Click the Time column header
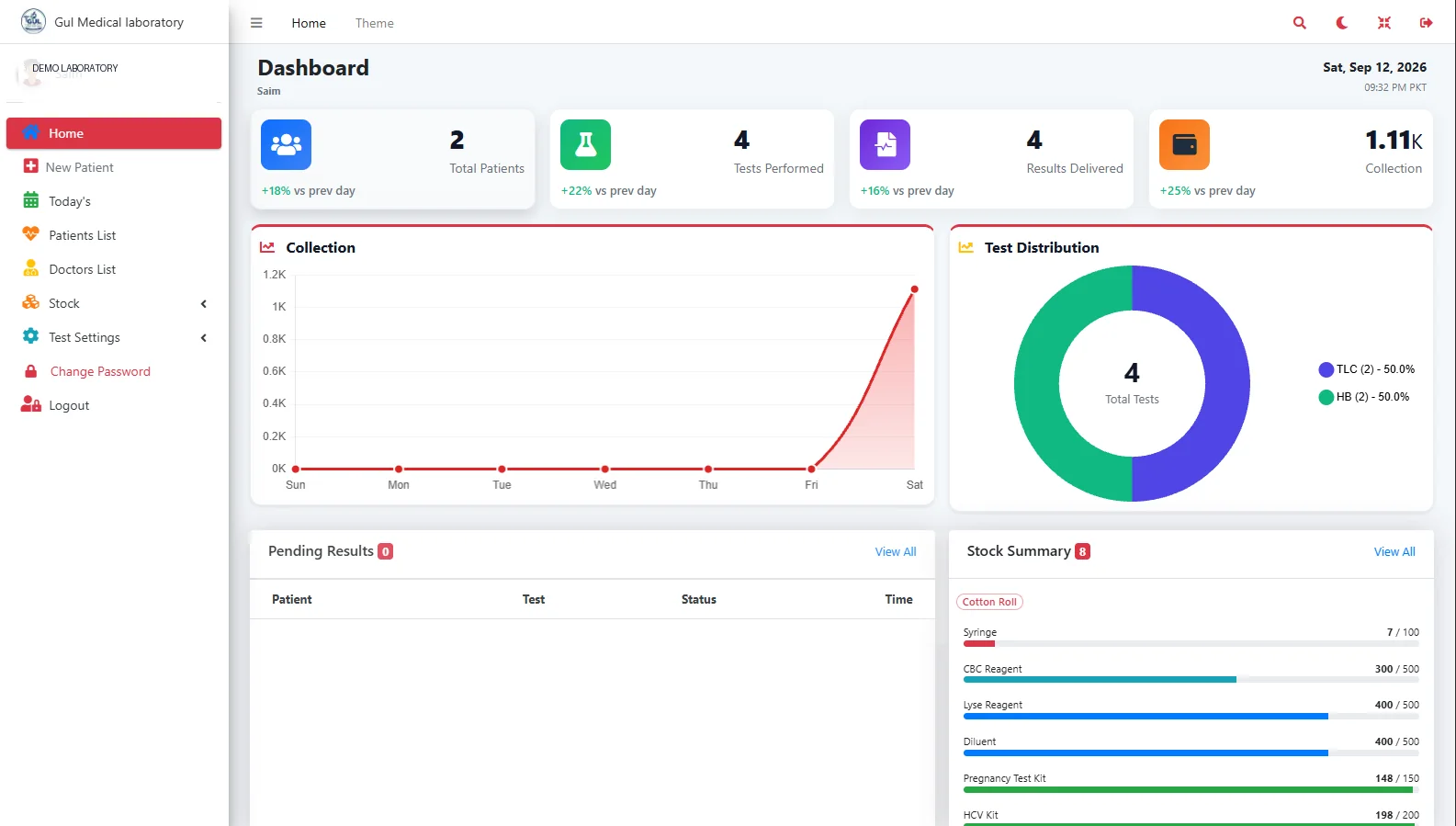This screenshot has height=826, width=1456. click(x=898, y=599)
